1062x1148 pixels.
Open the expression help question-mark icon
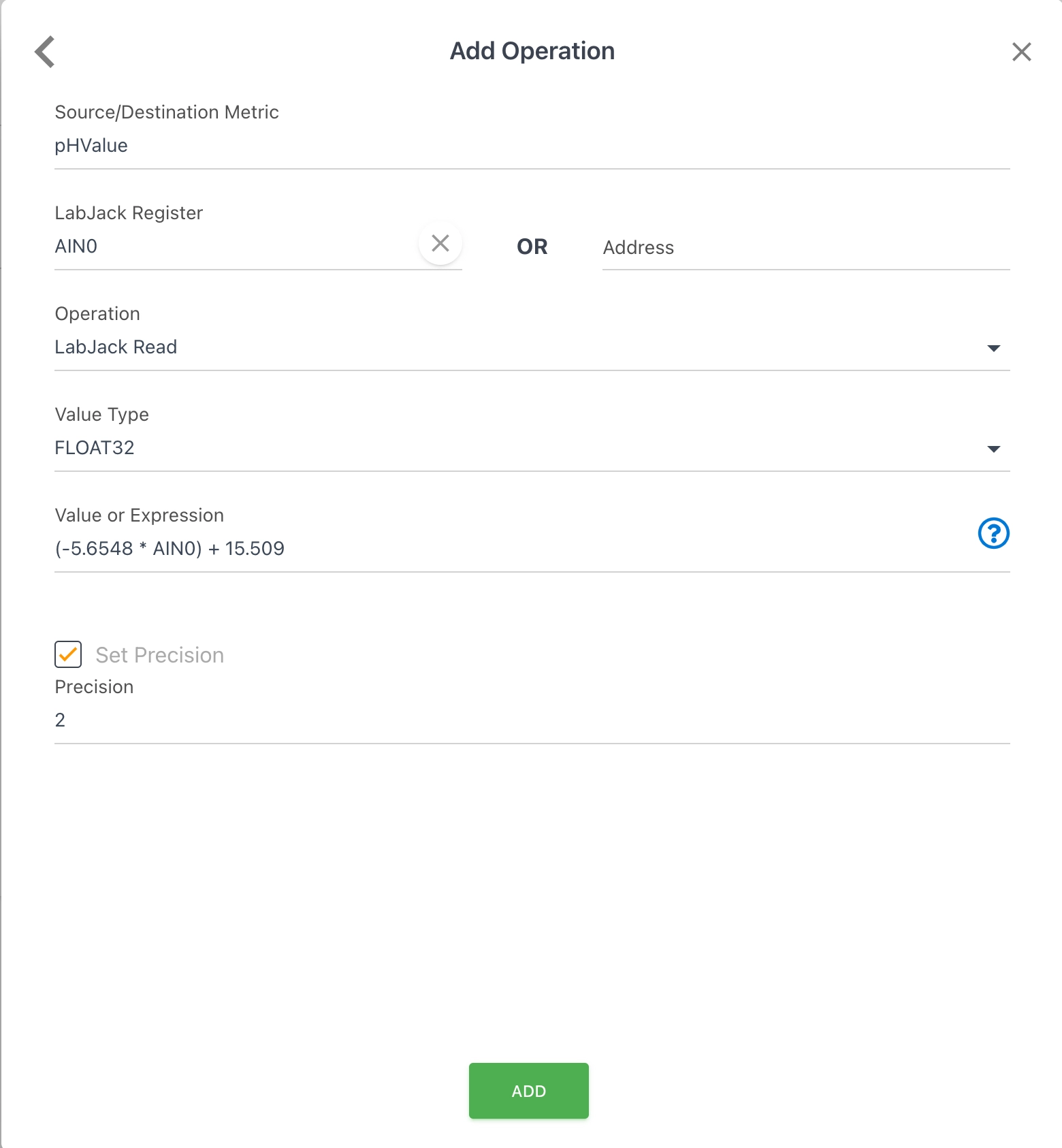993,533
